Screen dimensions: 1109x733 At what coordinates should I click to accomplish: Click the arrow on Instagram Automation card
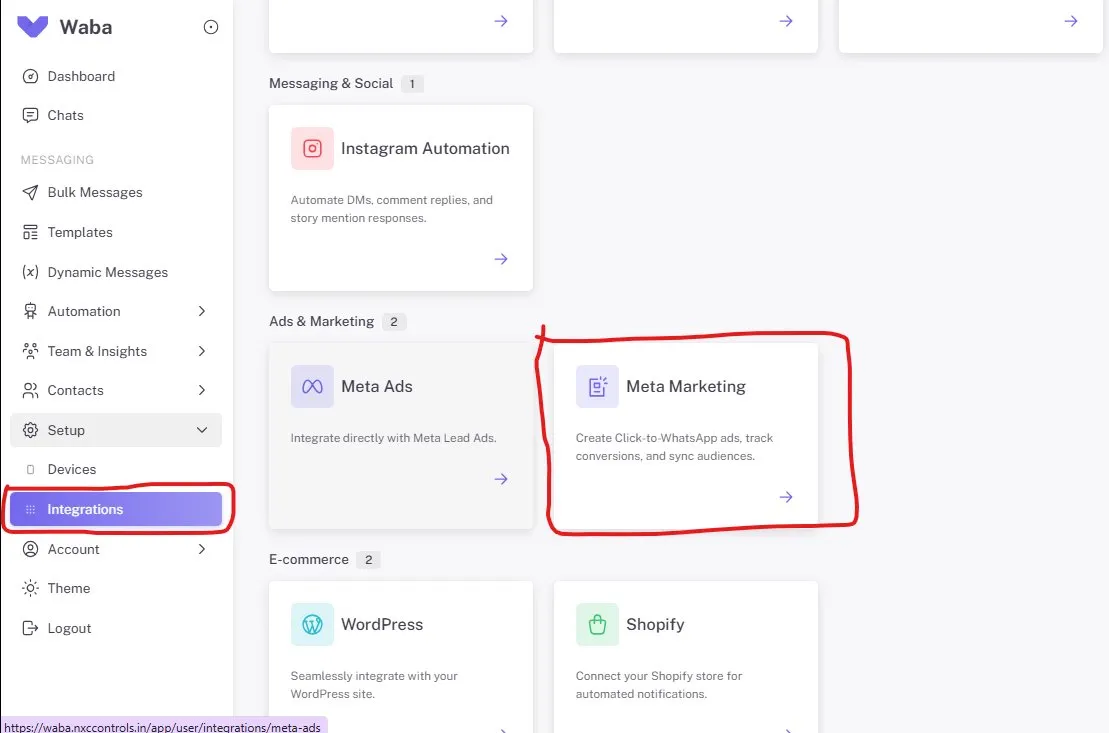[x=501, y=259]
